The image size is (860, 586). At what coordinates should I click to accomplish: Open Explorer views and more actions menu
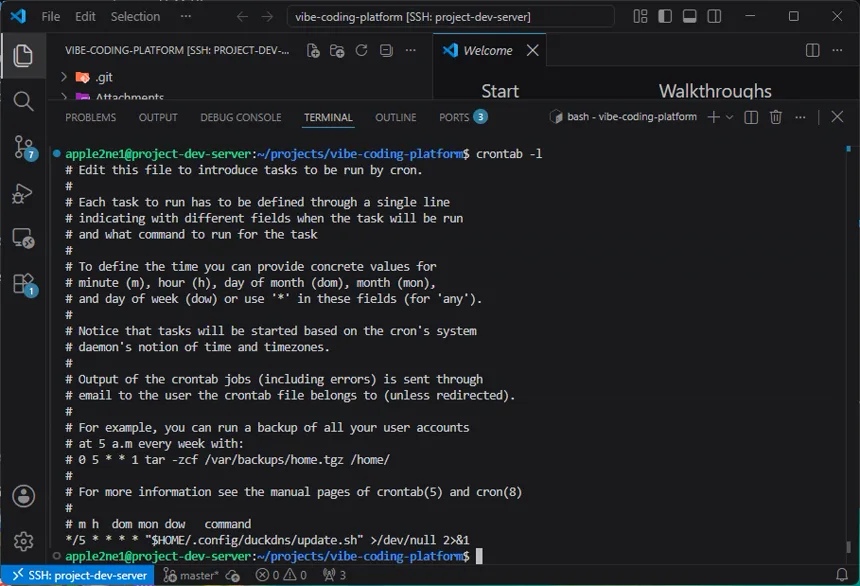coord(410,50)
